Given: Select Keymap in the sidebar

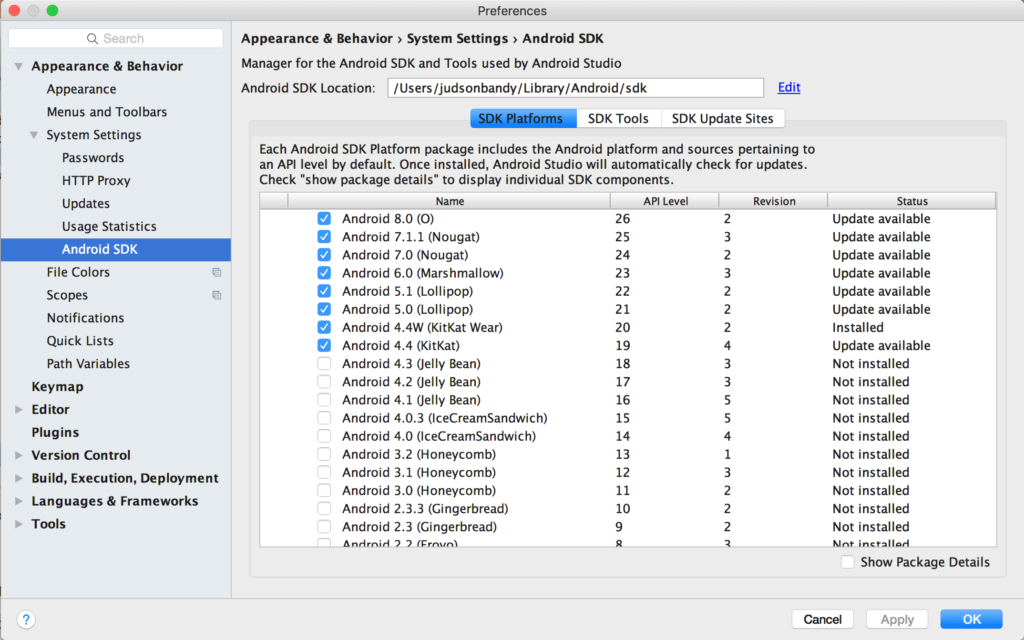Looking at the screenshot, I should 57,386.
